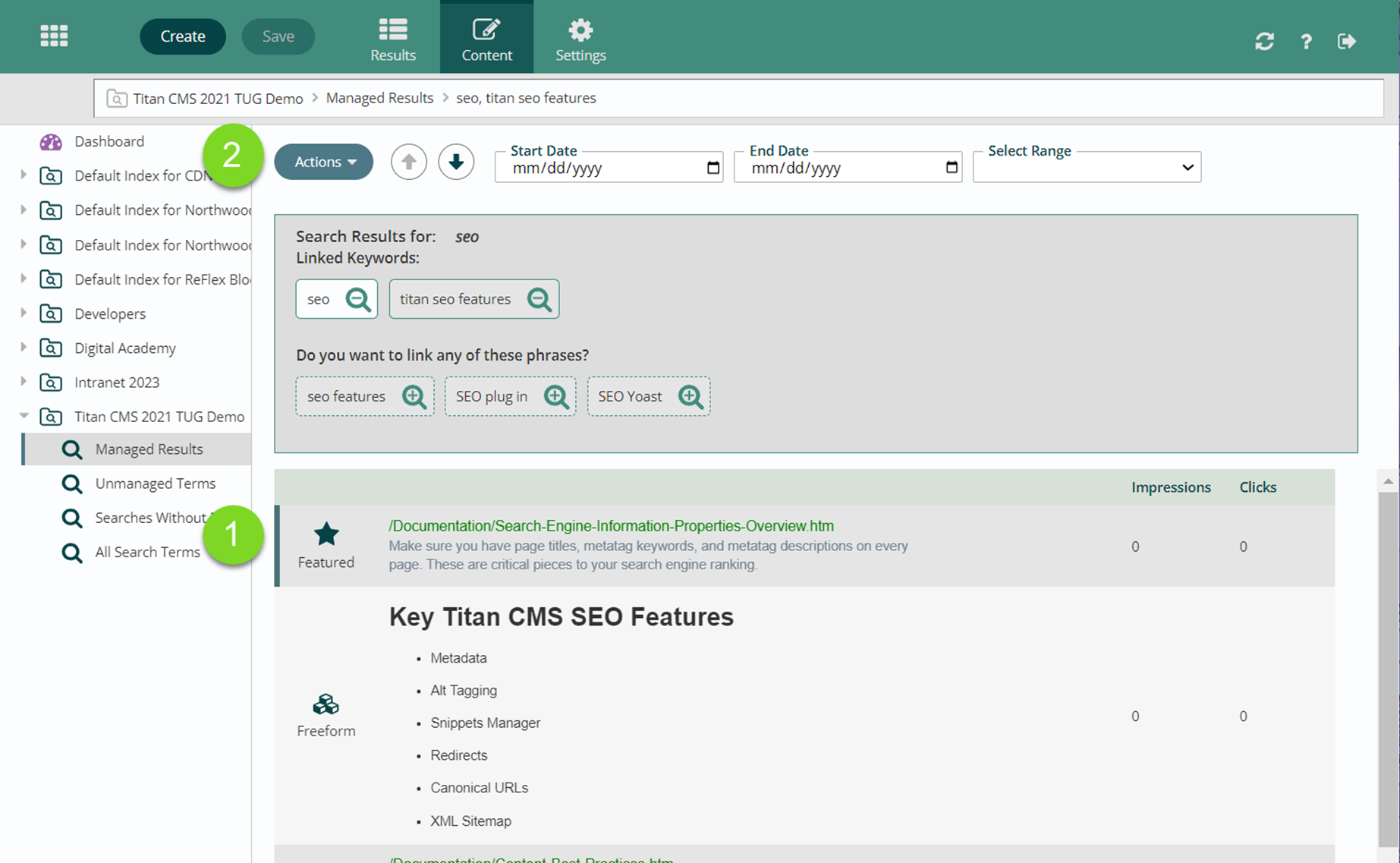Select Developers index in sidebar
Screen dimensions: 1400x863
110,313
